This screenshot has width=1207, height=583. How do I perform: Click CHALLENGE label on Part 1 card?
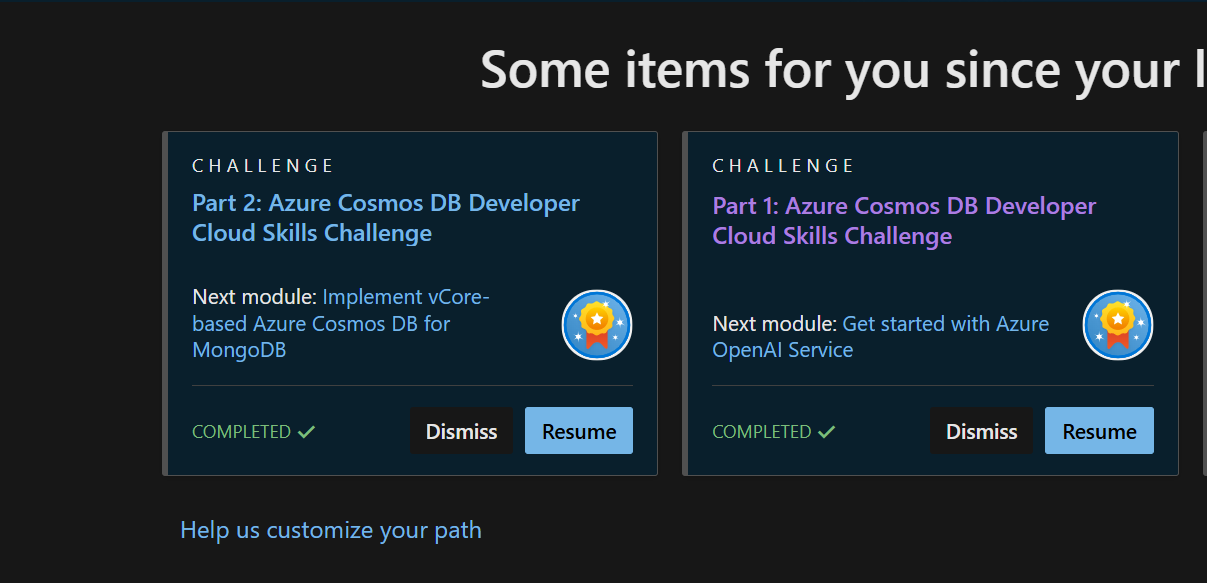click(x=783, y=166)
